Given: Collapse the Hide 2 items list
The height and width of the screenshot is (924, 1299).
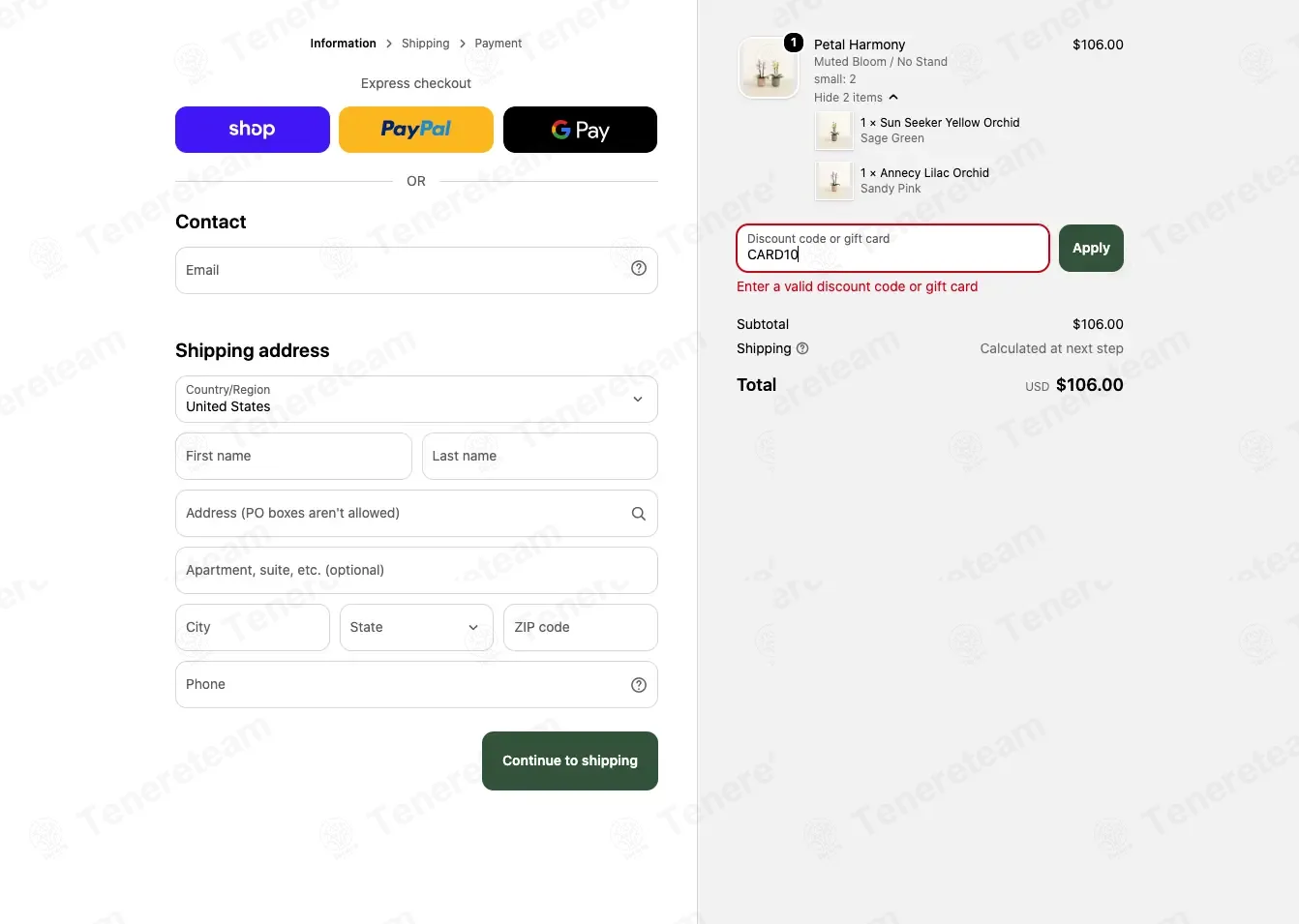Looking at the screenshot, I should pyautogui.click(x=857, y=98).
